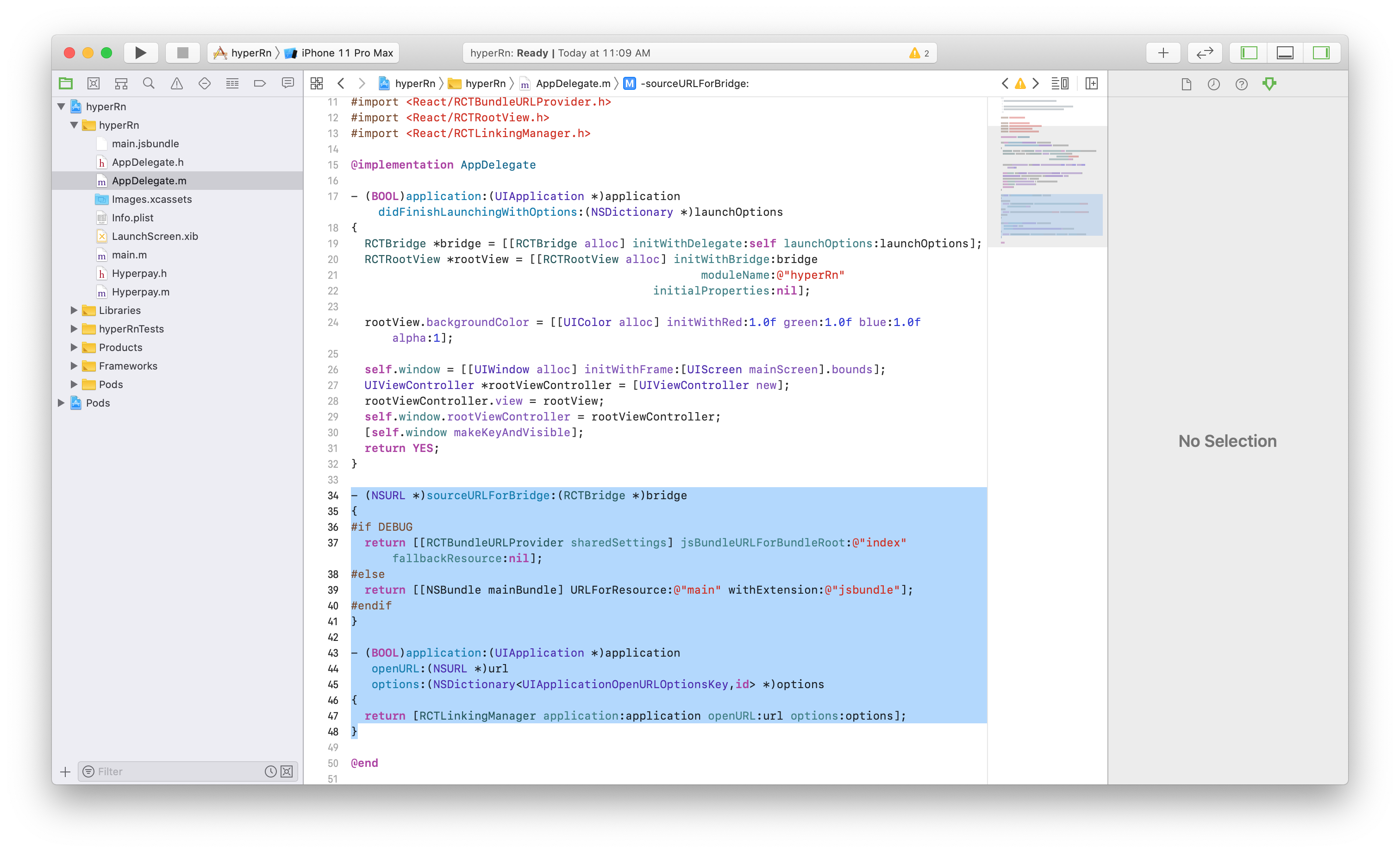Run the hyperRn project with the Play button
This screenshot has width=1400, height=853.
[x=140, y=53]
